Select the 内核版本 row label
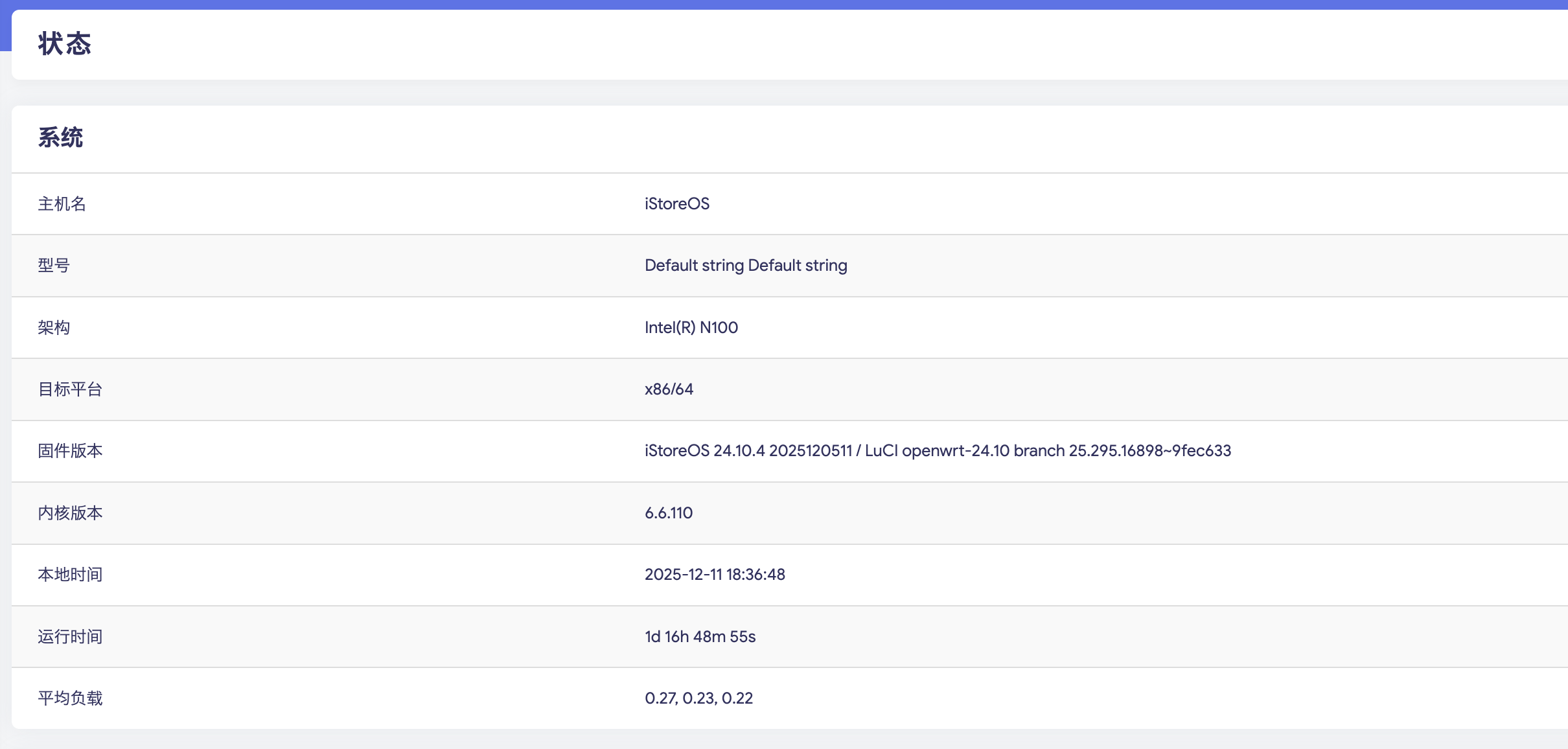The width and height of the screenshot is (1568, 749). [x=70, y=513]
